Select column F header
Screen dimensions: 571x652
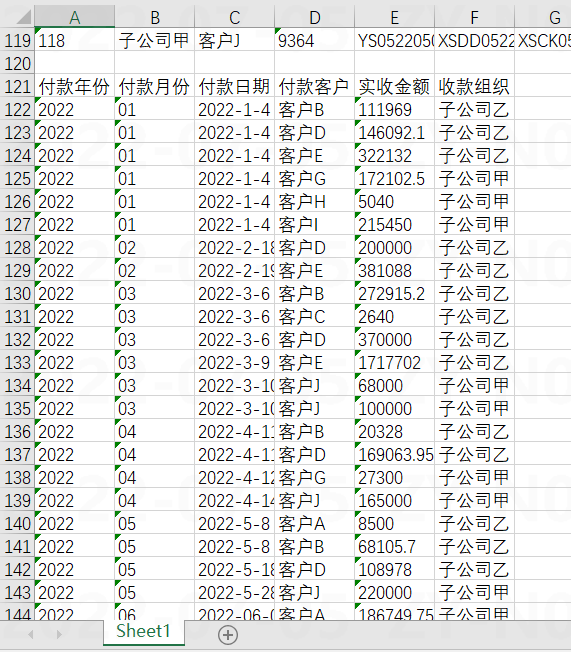474,17
